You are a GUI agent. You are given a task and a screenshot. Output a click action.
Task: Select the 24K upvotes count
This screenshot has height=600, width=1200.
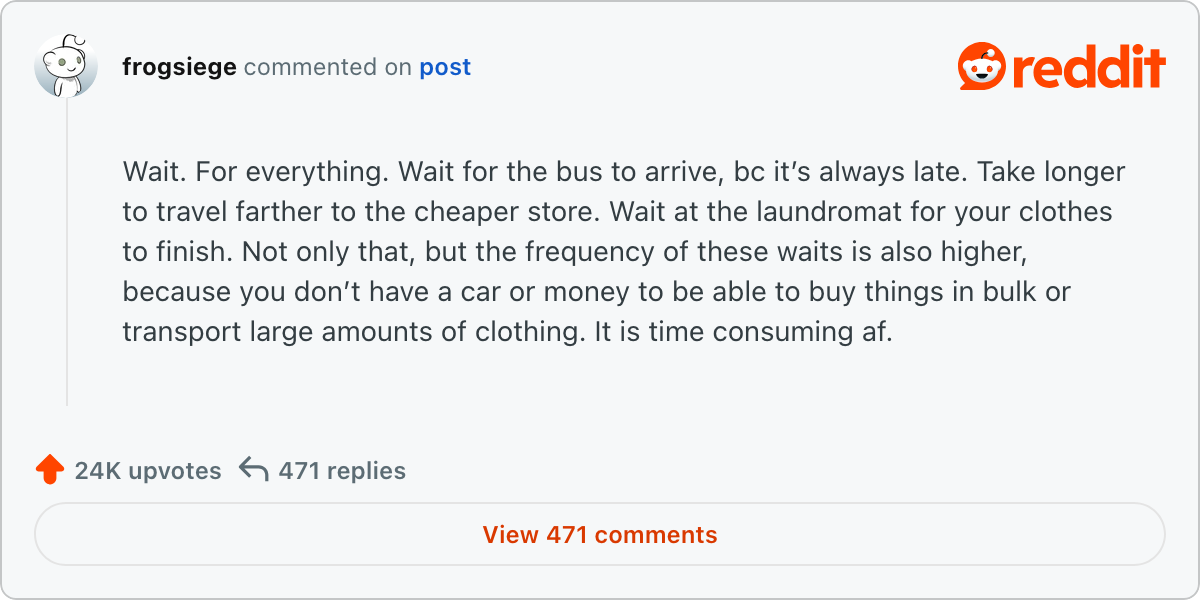tap(148, 471)
